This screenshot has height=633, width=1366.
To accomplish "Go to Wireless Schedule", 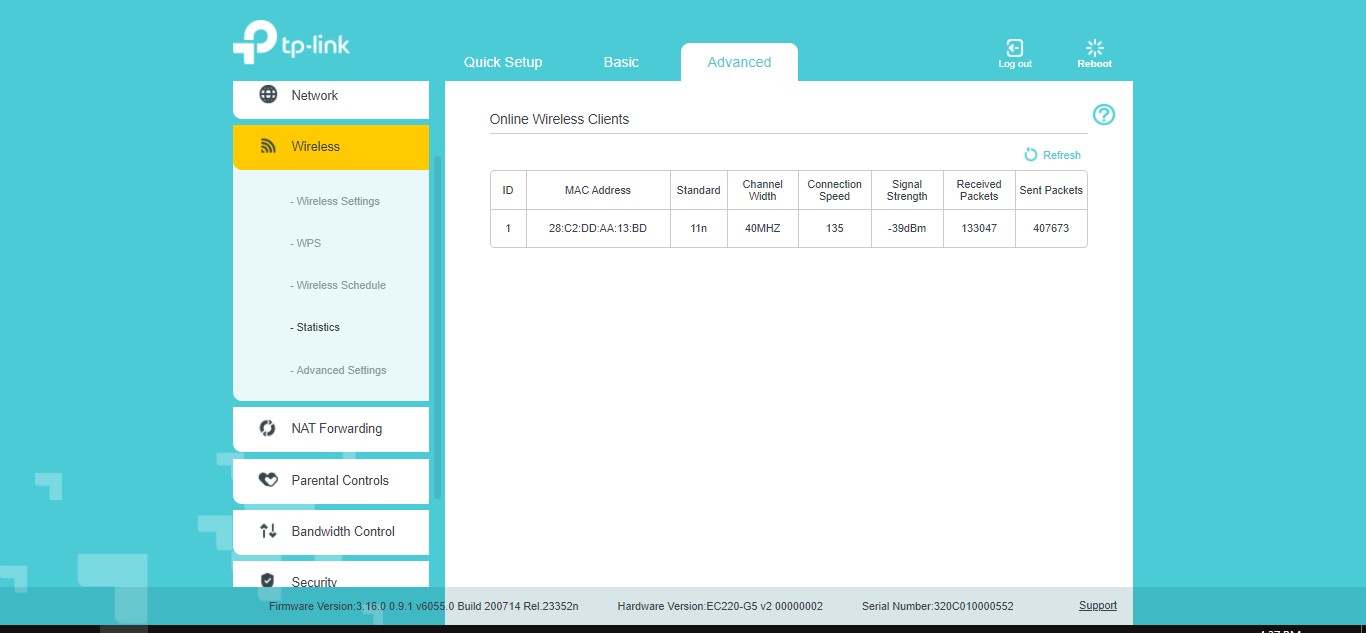I will pos(341,285).
